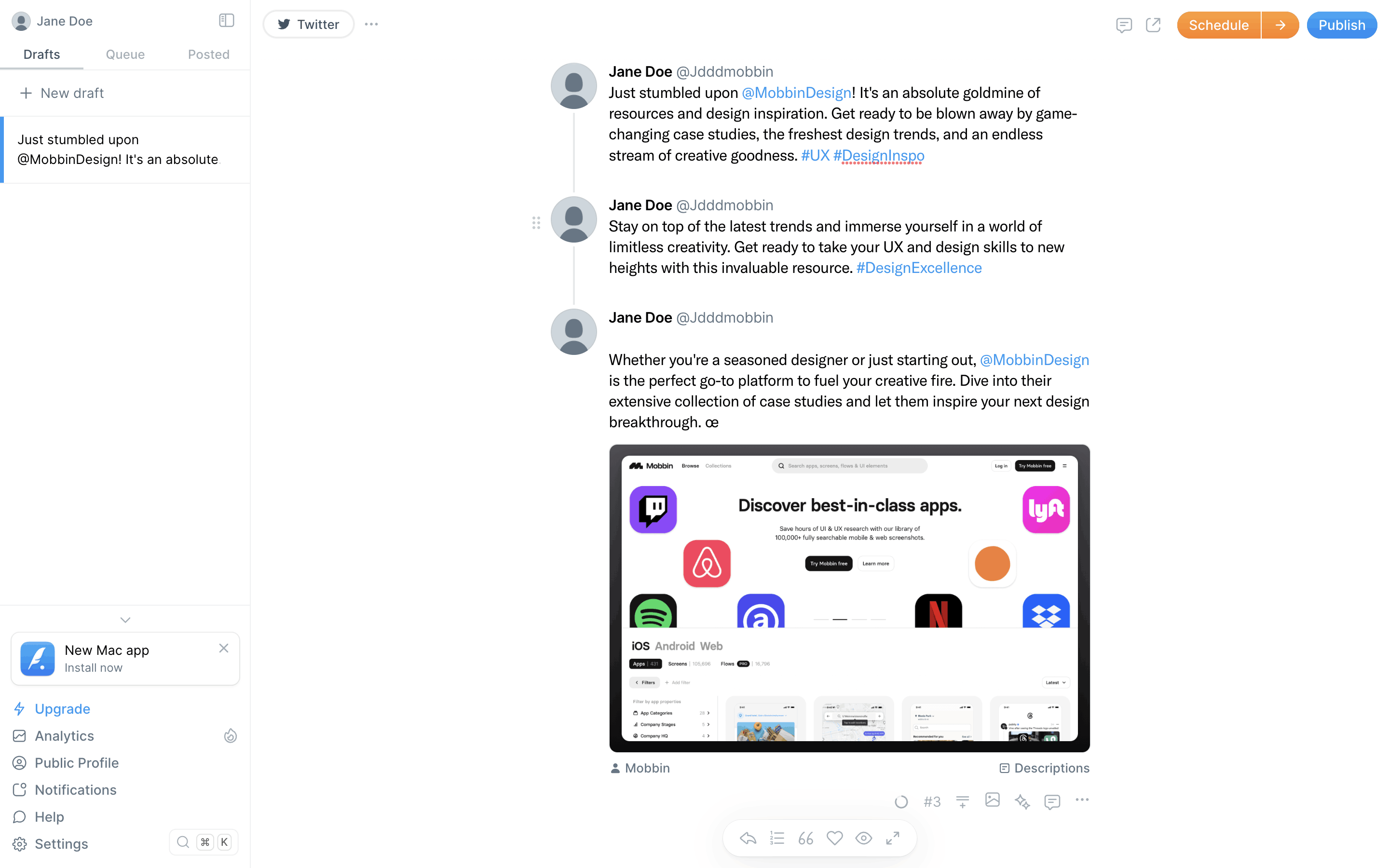Open the AI sparkle assist icon
Image resolution: width=1389 pixels, height=868 pixels.
(x=1022, y=801)
